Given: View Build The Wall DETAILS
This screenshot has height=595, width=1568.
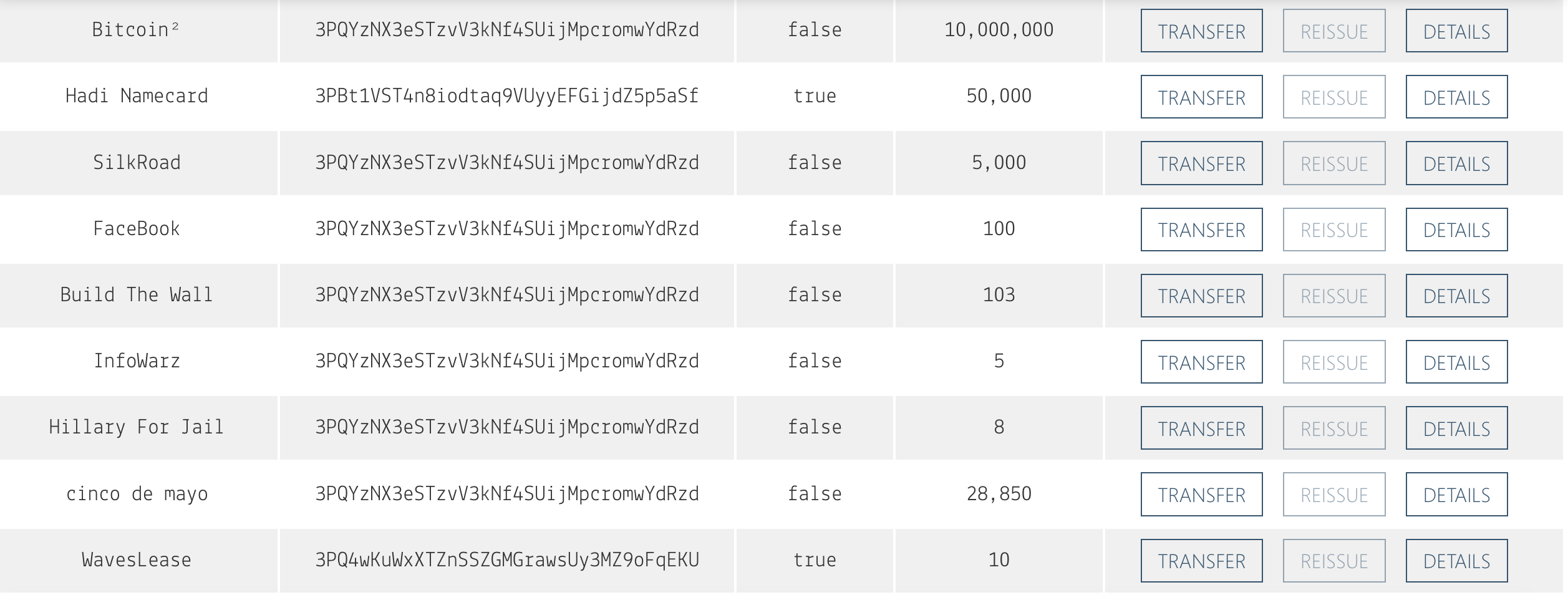Looking at the screenshot, I should [x=1456, y=296].
